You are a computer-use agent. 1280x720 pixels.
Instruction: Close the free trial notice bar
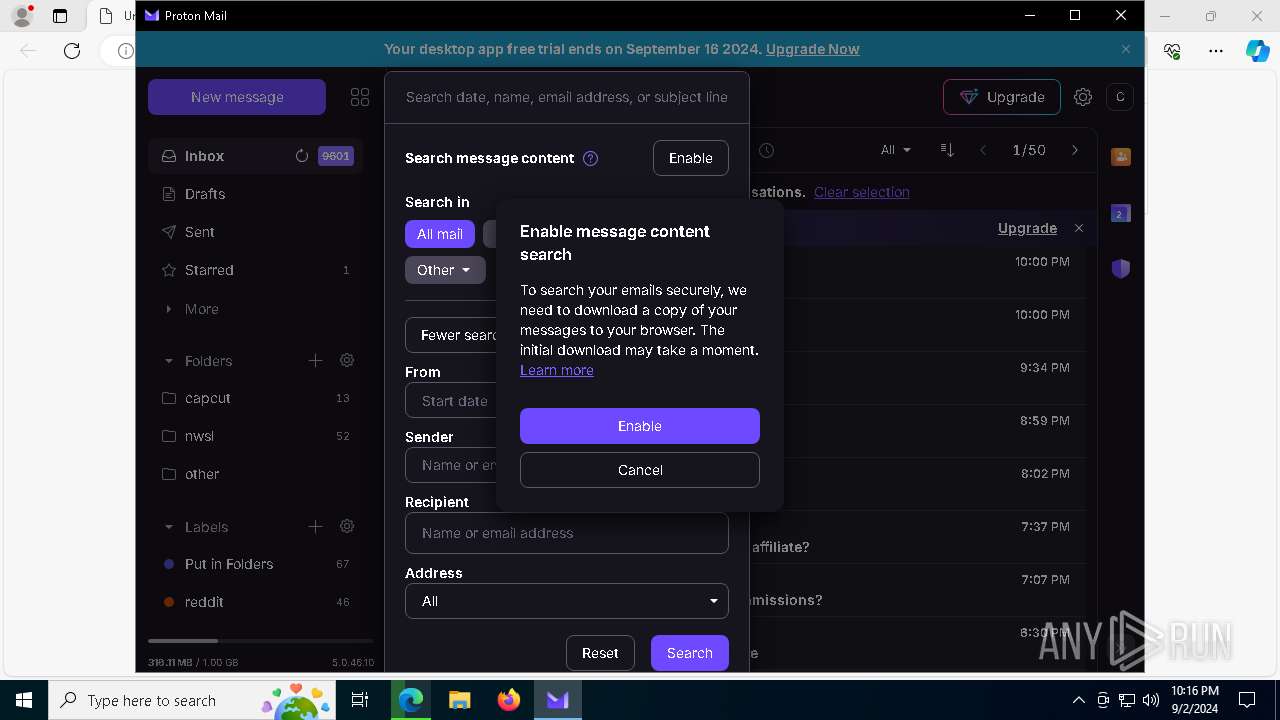click(x=1126, y=49)
